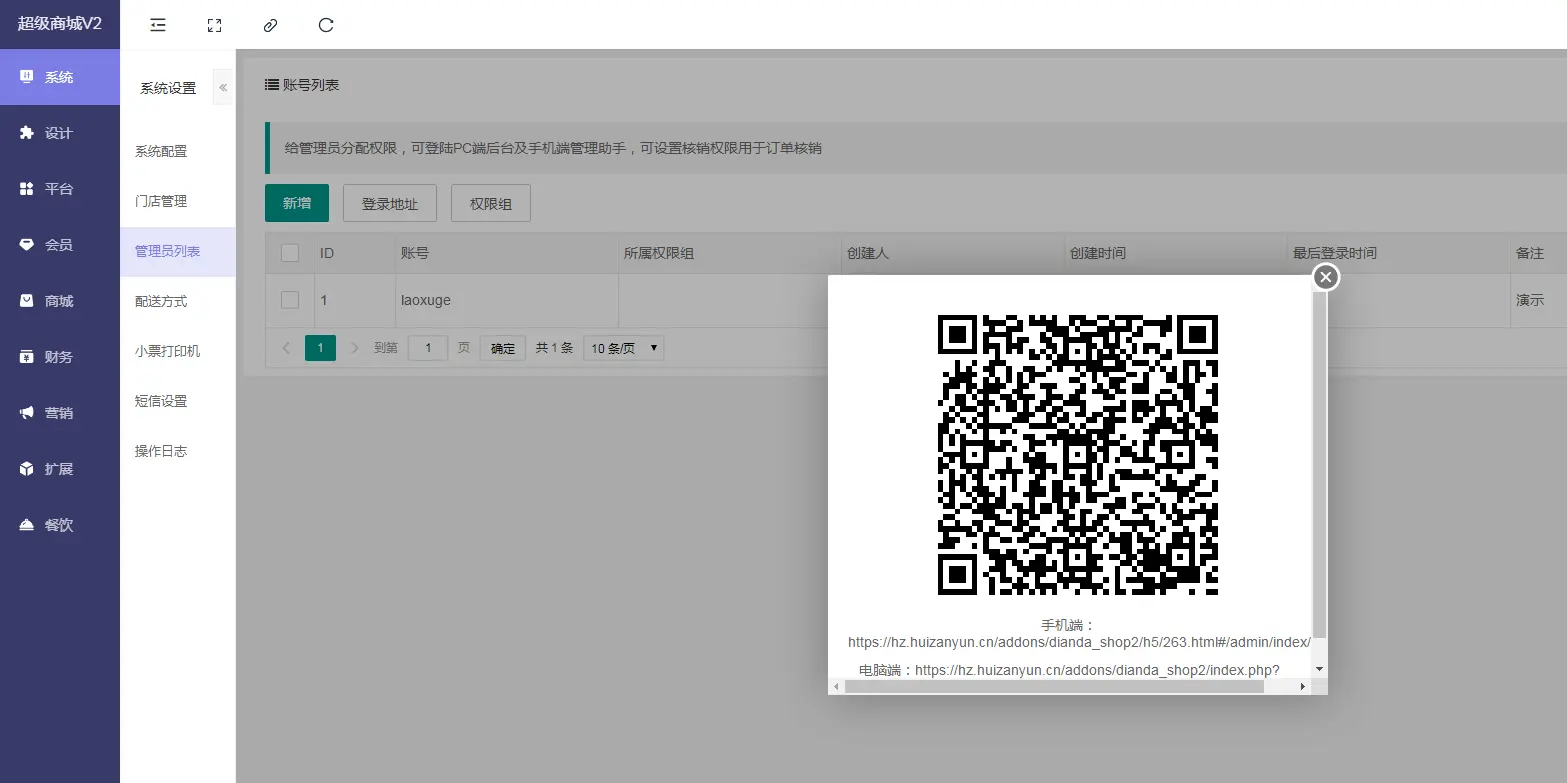1567x783 pixels.
Task: Click the 确定 pagination button
Action: 503,348
